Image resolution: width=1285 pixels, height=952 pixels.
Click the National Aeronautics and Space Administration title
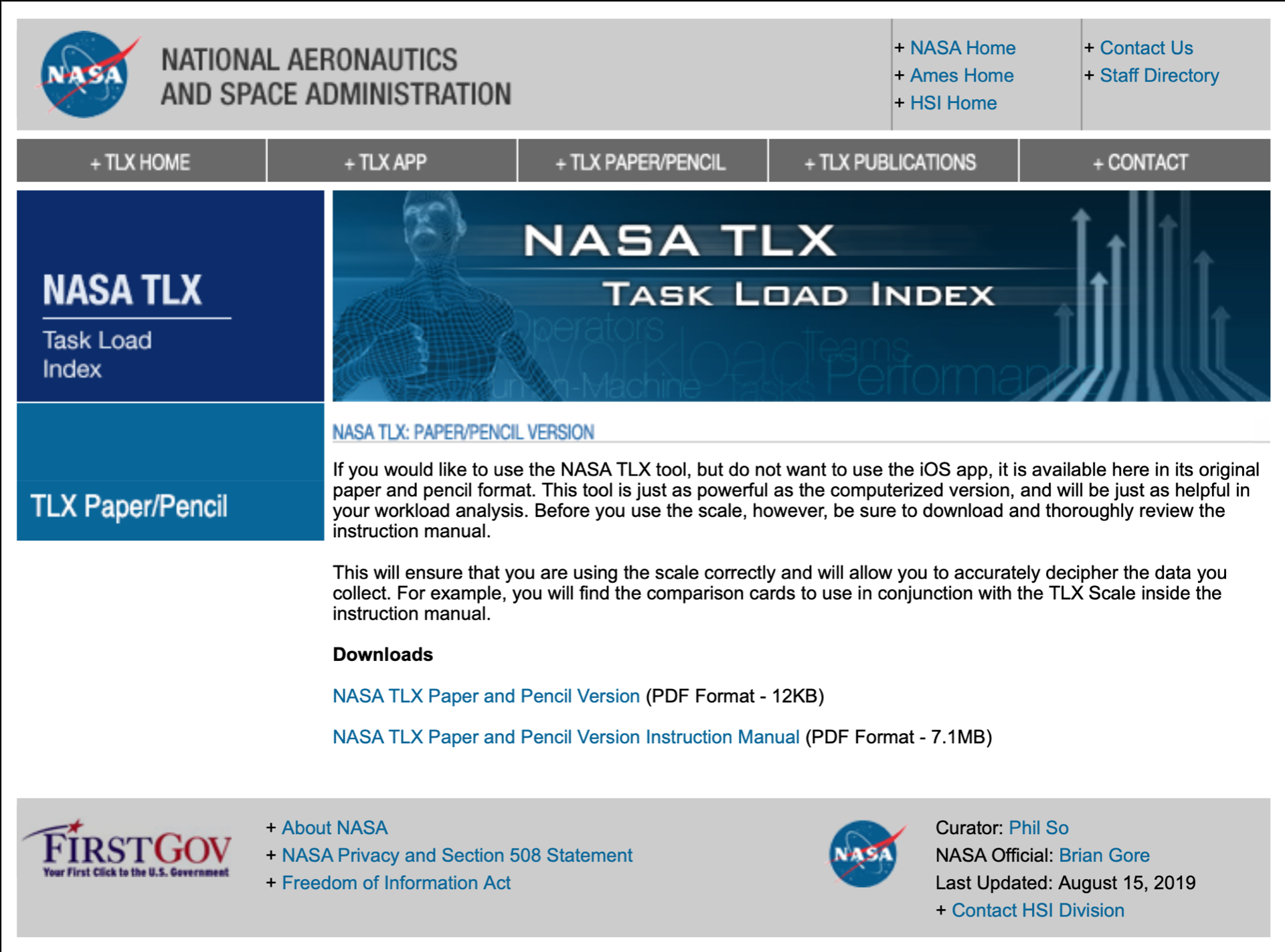coord(336,76)
